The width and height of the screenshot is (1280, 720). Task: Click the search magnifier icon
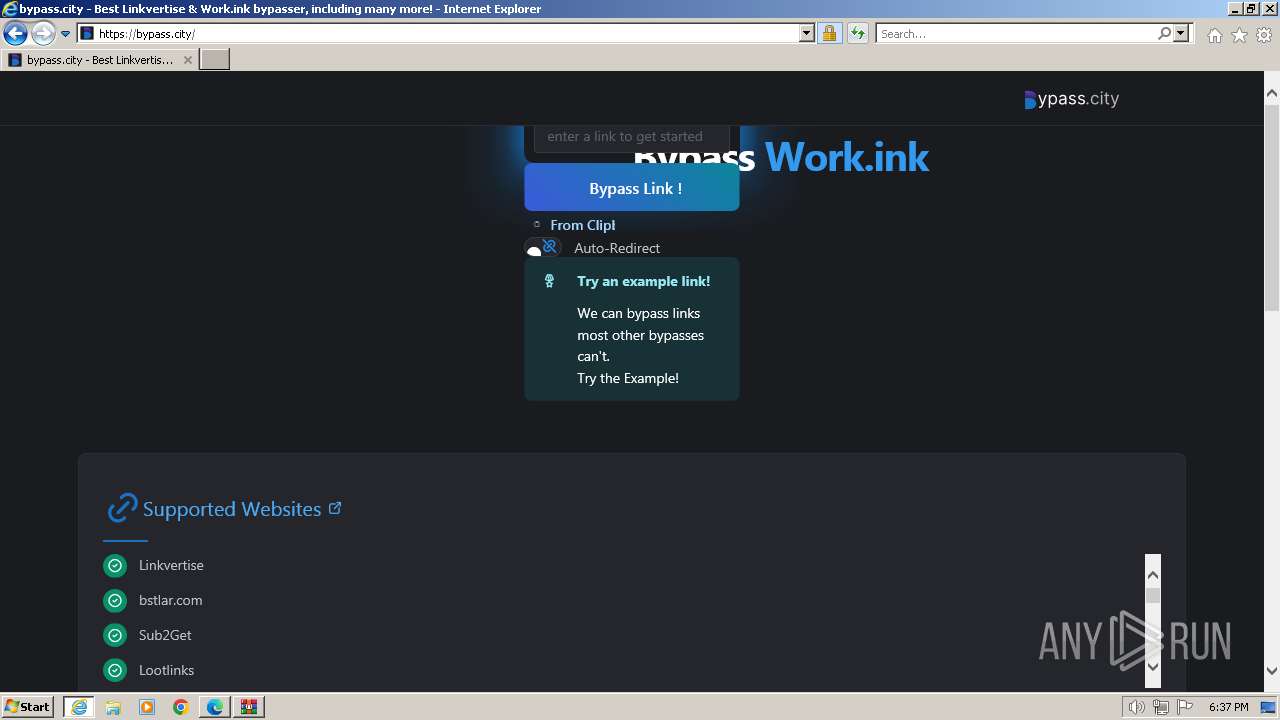point(1164,34)
